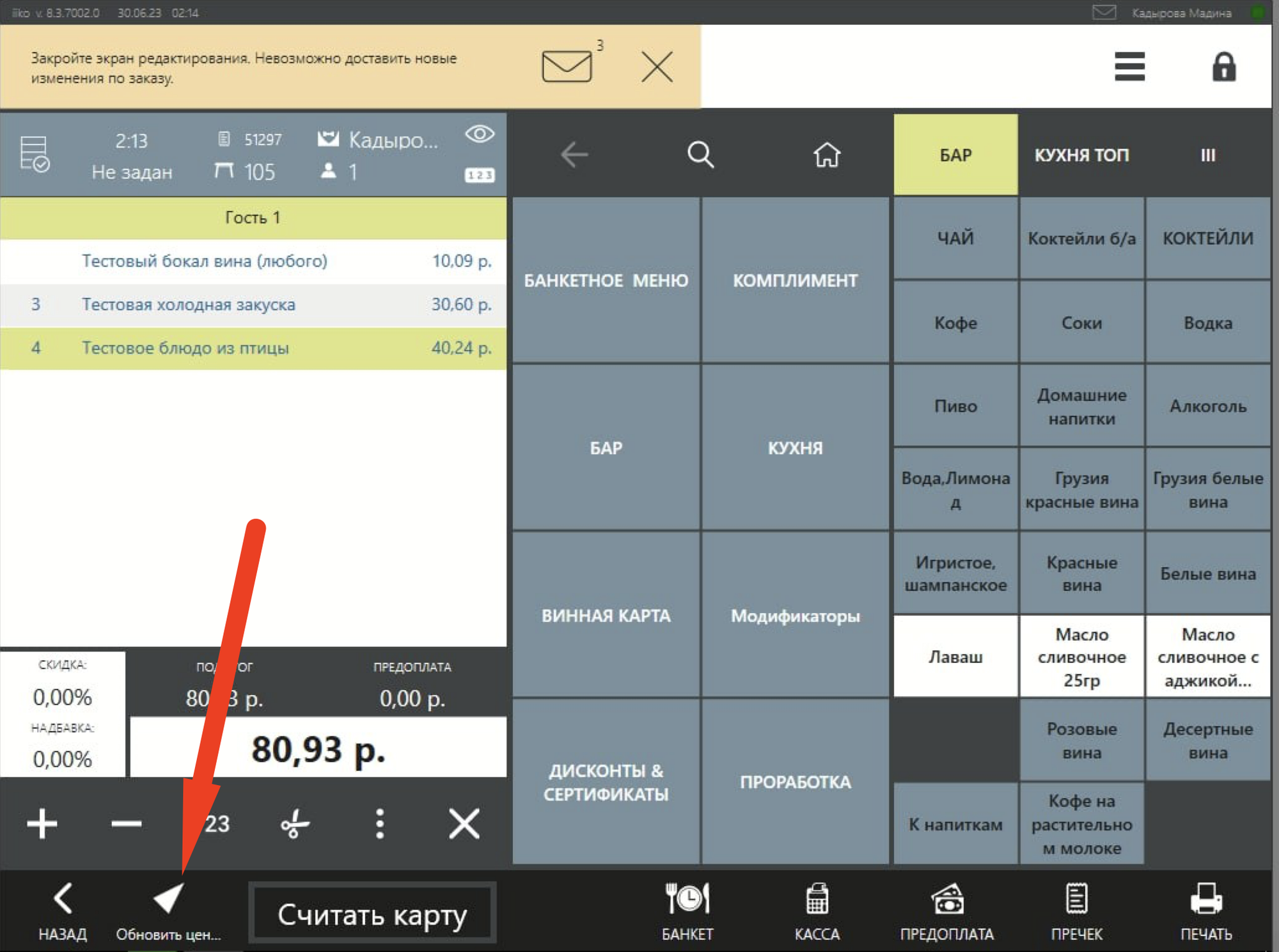Toggle order visibility with eye icon
This screenshot has width=1279, height=952.
click(480, 134)
